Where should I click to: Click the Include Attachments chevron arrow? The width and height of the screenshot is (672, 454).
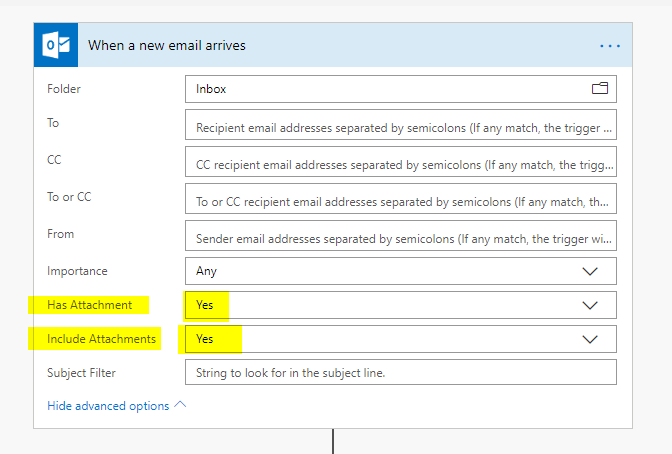[590, 339]
